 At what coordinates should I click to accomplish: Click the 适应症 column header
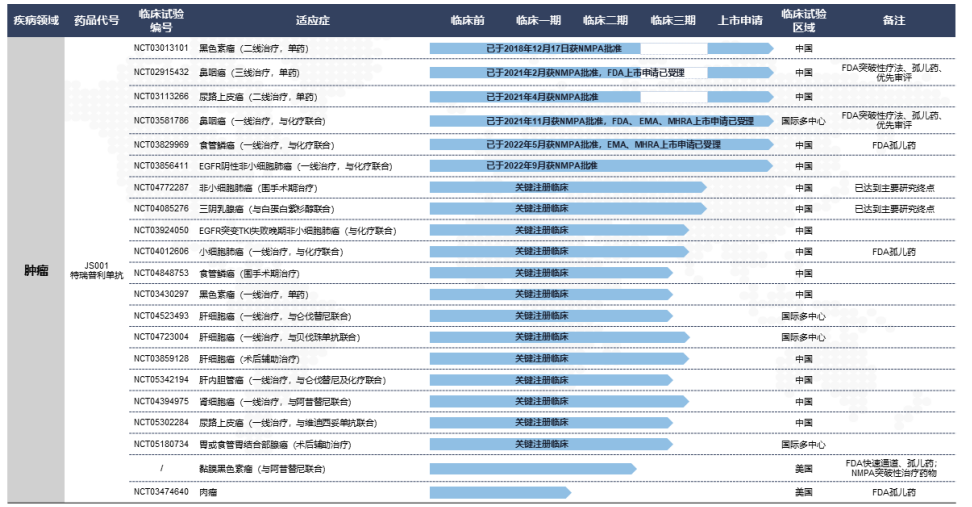tap(310, 20)
